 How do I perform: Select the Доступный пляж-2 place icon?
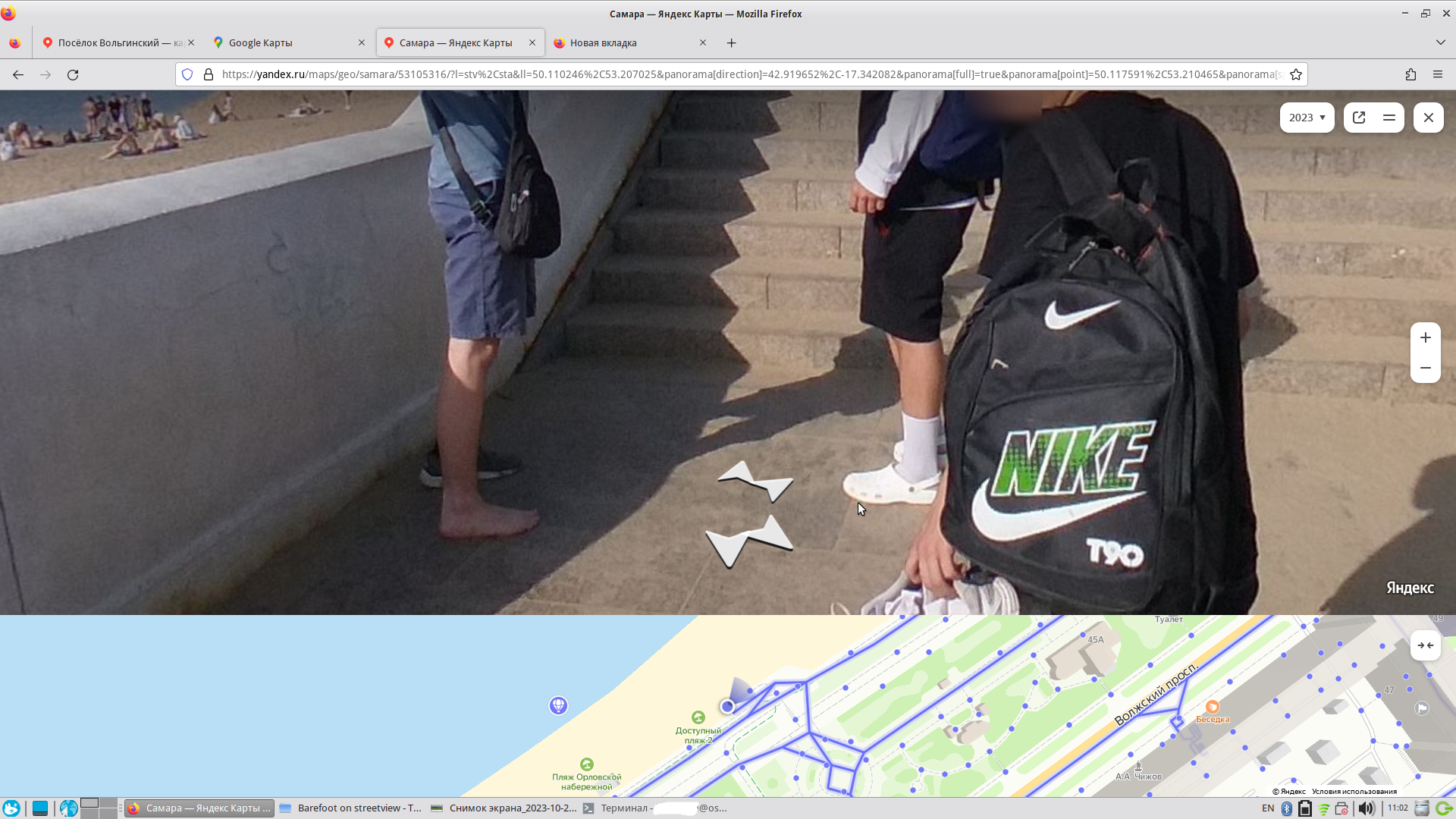pyautogui.click(x=698, y=717)
